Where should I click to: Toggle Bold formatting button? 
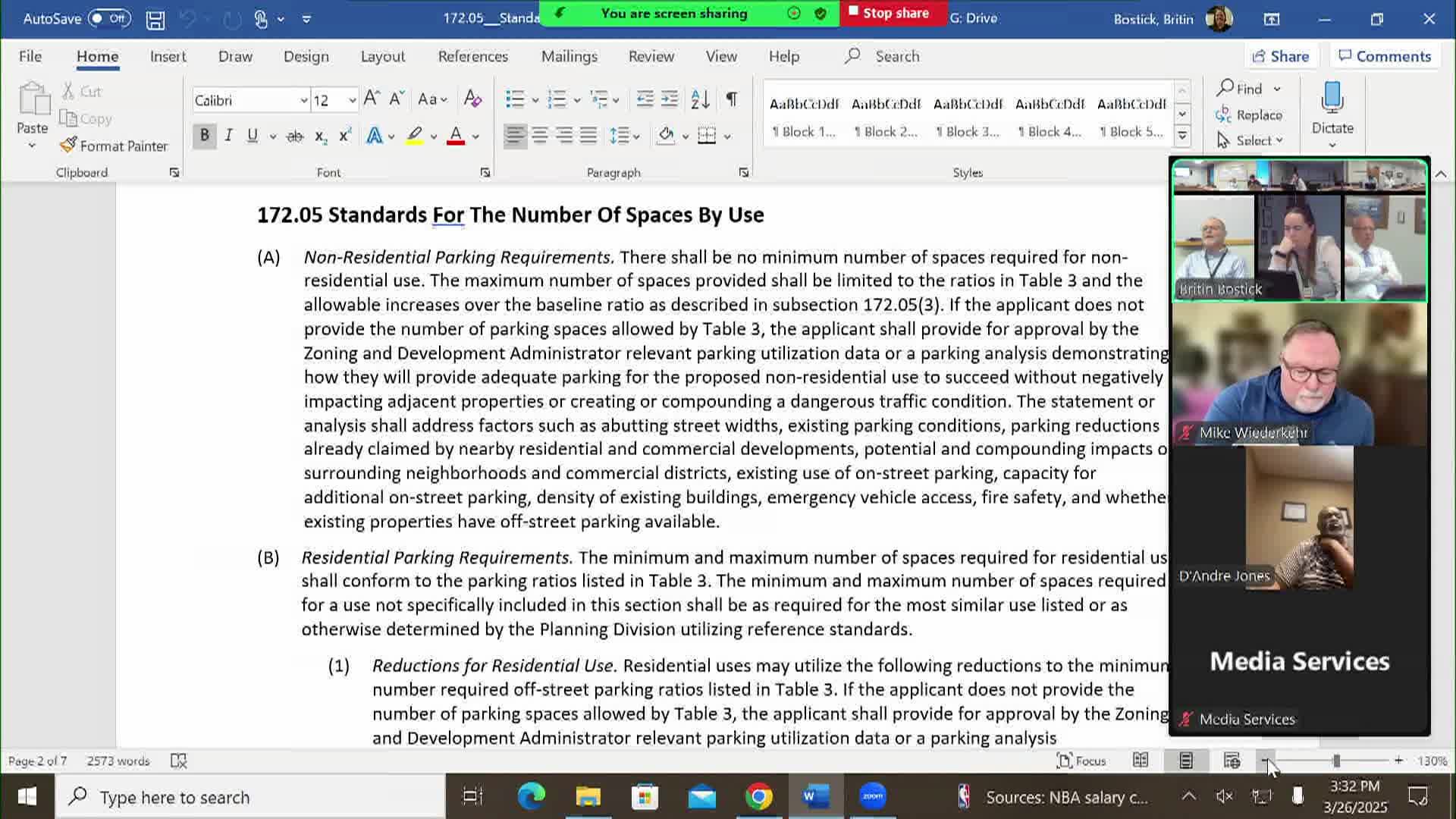(x=204, y=136)
